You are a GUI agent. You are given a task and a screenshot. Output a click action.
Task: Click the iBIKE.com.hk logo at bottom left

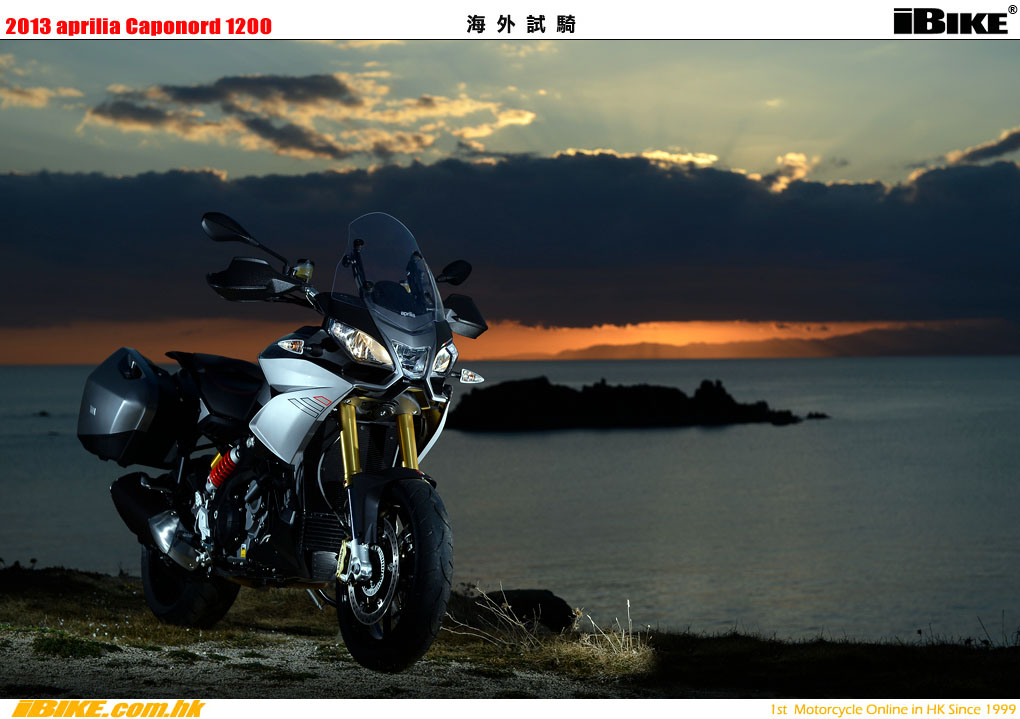click(106, 708)
